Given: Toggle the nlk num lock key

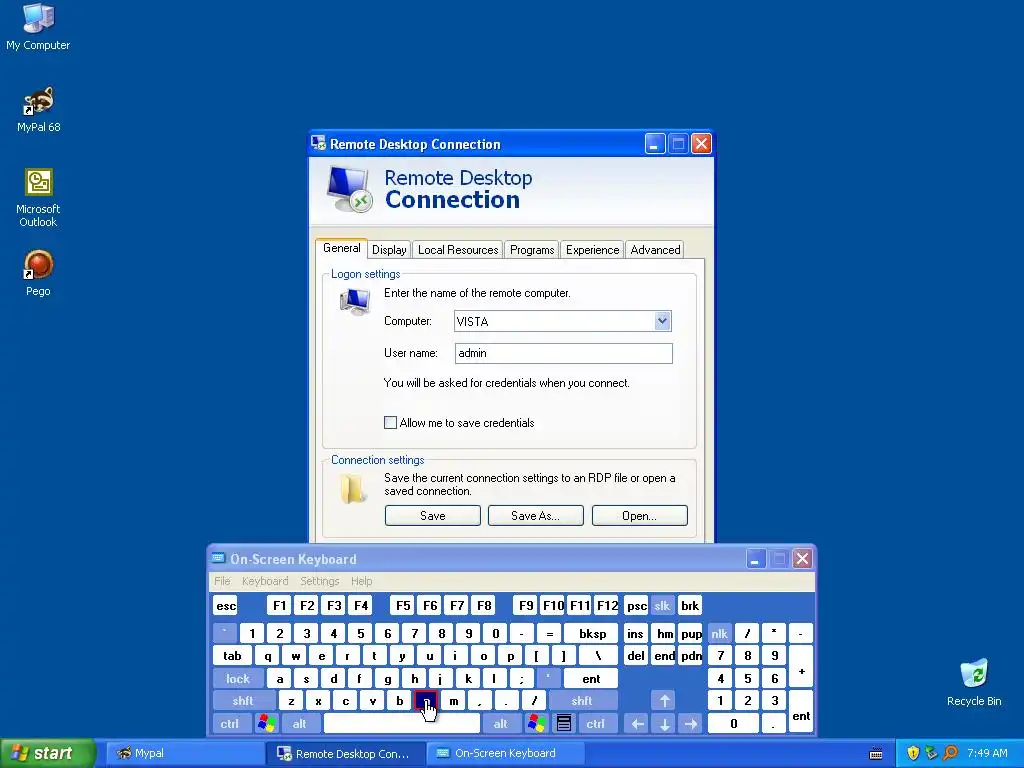Looking at the screenshot, I should pyautogui.click(x=720, y=633).
